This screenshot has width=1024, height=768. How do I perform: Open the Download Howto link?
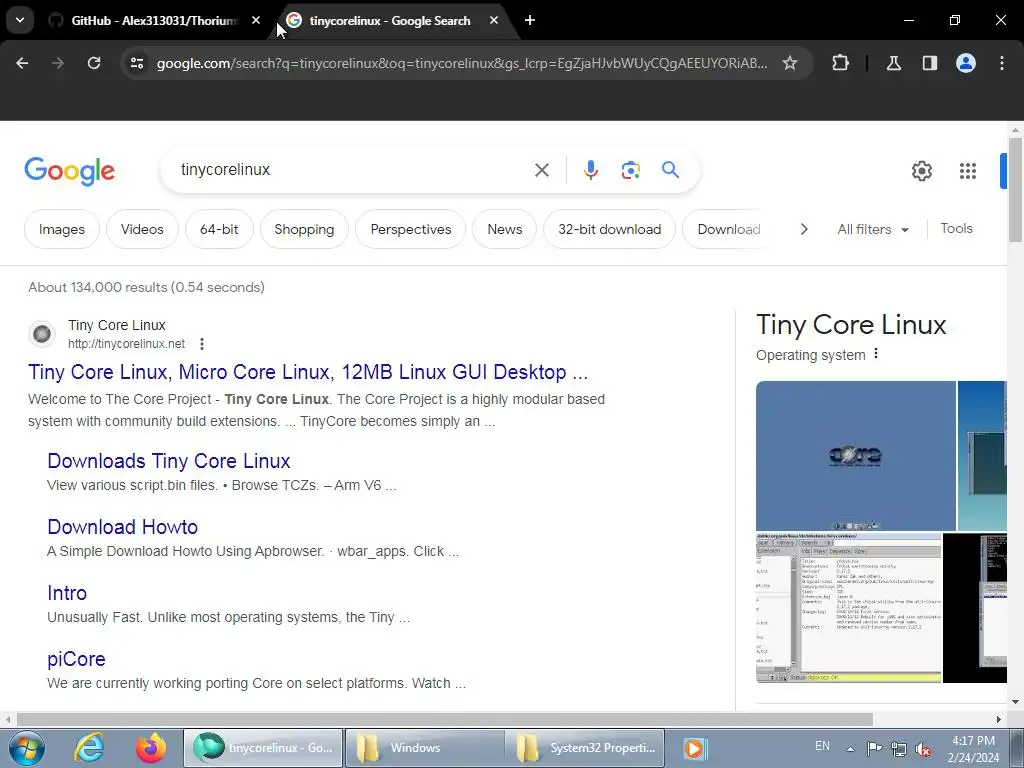pos(122,527)
